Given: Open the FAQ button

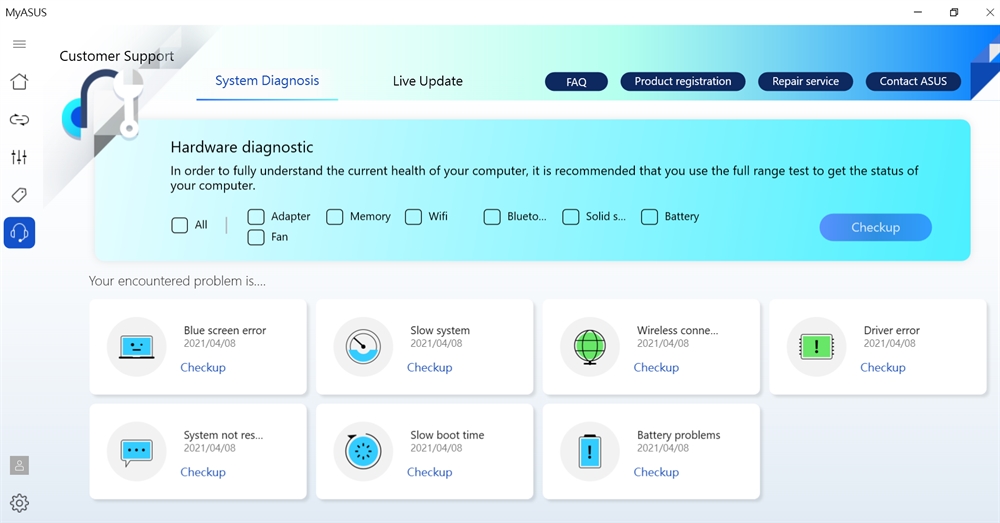Looking at the screenshot, I should (576, 82).
